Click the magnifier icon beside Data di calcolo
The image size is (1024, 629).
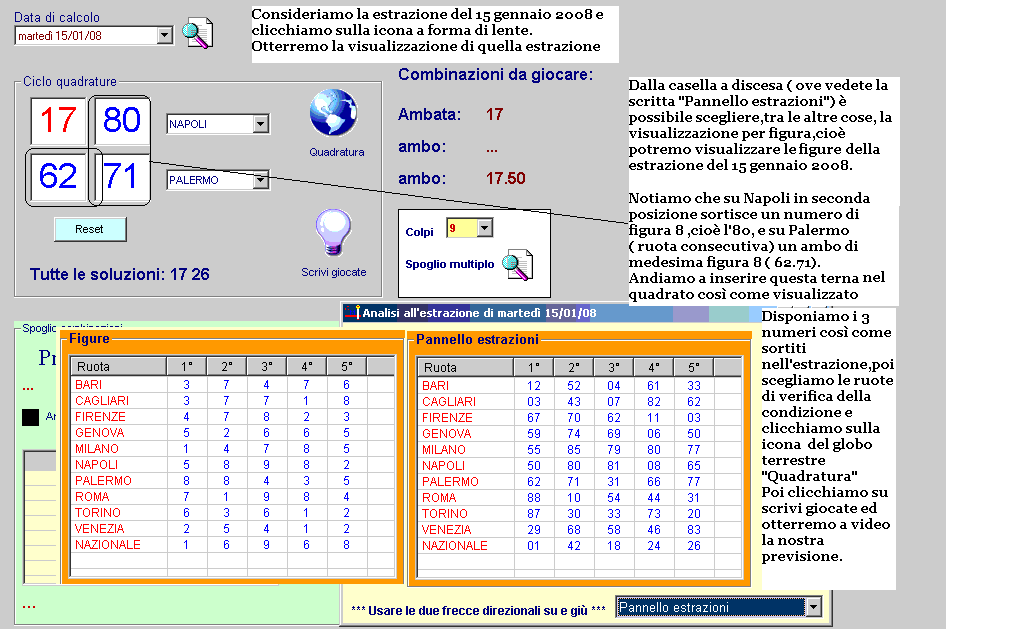197,33
